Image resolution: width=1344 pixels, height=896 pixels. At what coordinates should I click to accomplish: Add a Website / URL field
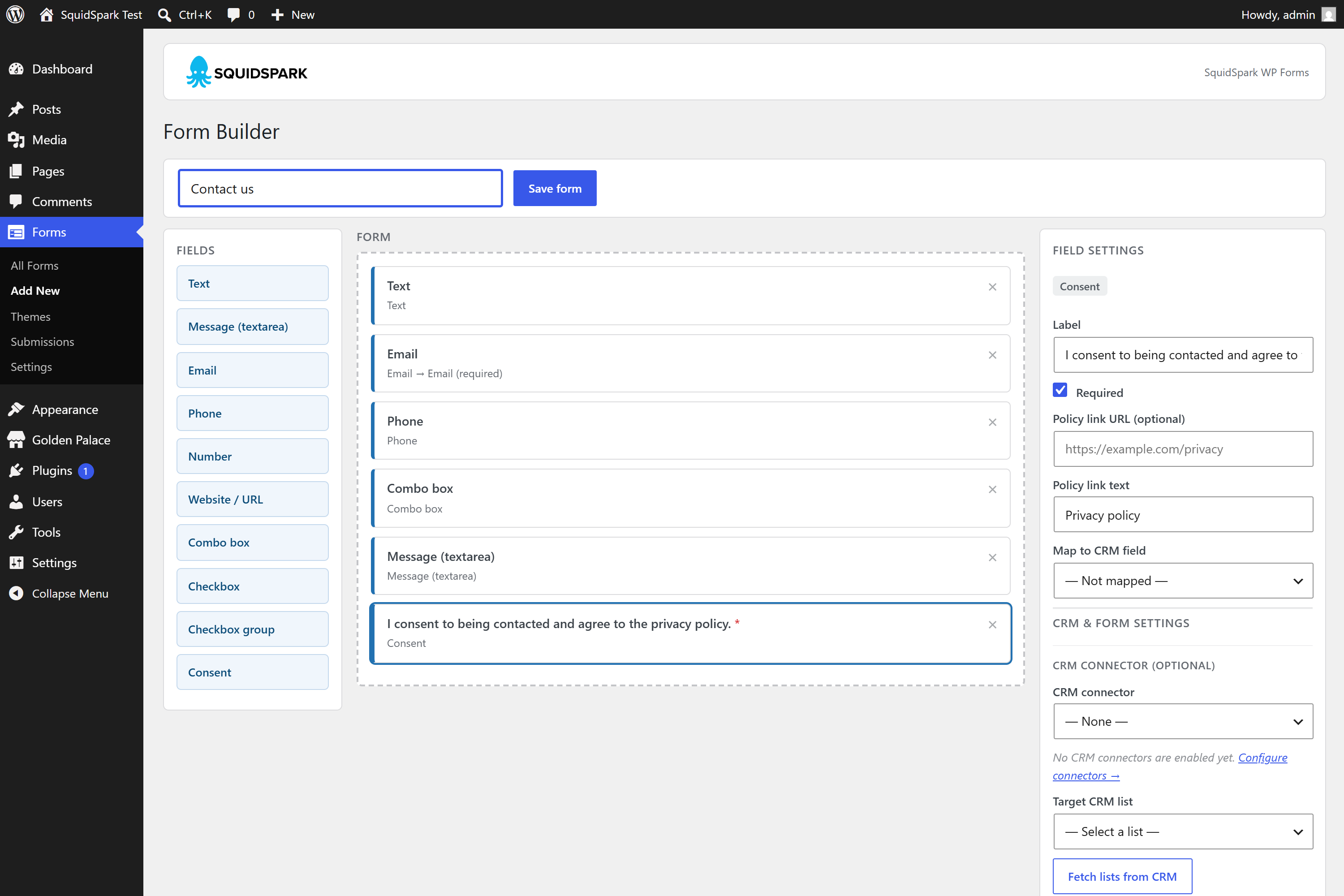coord(253,500)
